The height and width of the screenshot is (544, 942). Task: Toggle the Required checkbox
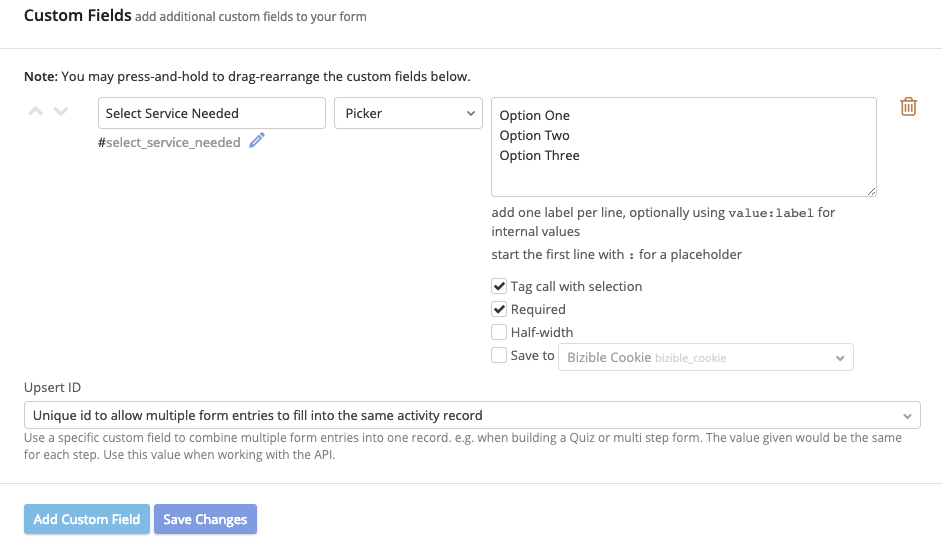tap(499, 309)
